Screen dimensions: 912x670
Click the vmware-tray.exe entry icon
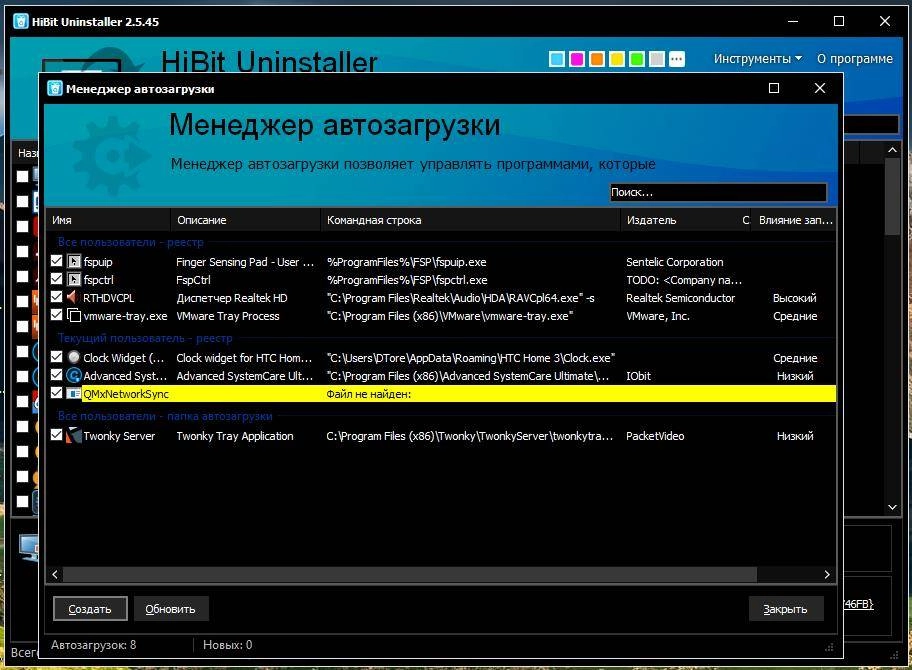[74, 316]
